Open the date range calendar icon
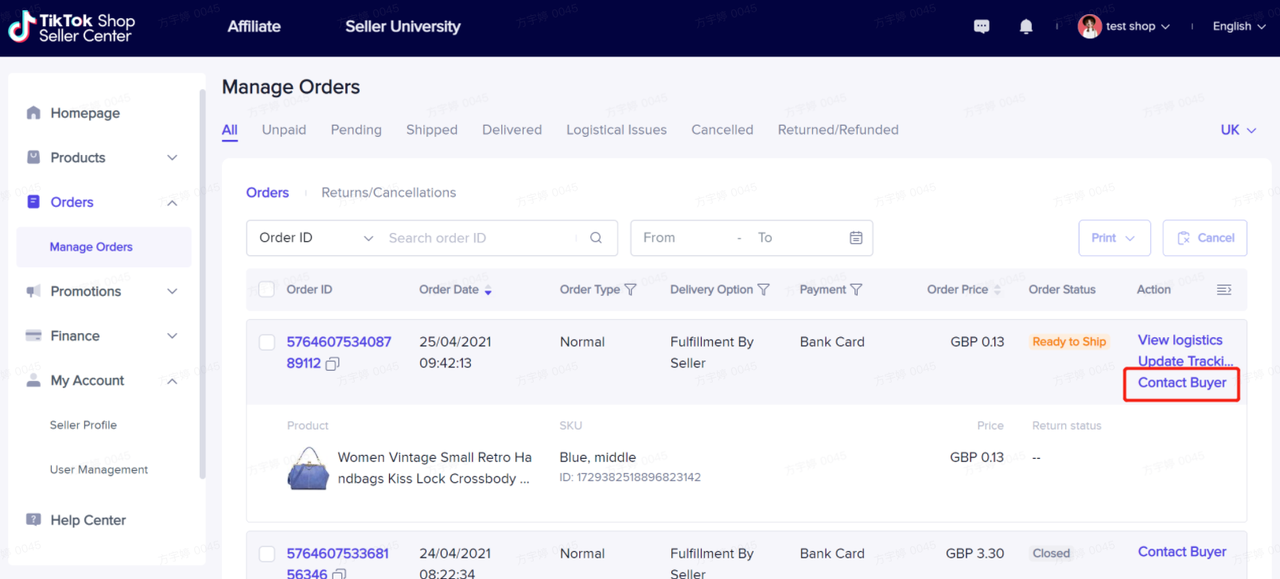 pyautogui.click(x=856, y=238)
